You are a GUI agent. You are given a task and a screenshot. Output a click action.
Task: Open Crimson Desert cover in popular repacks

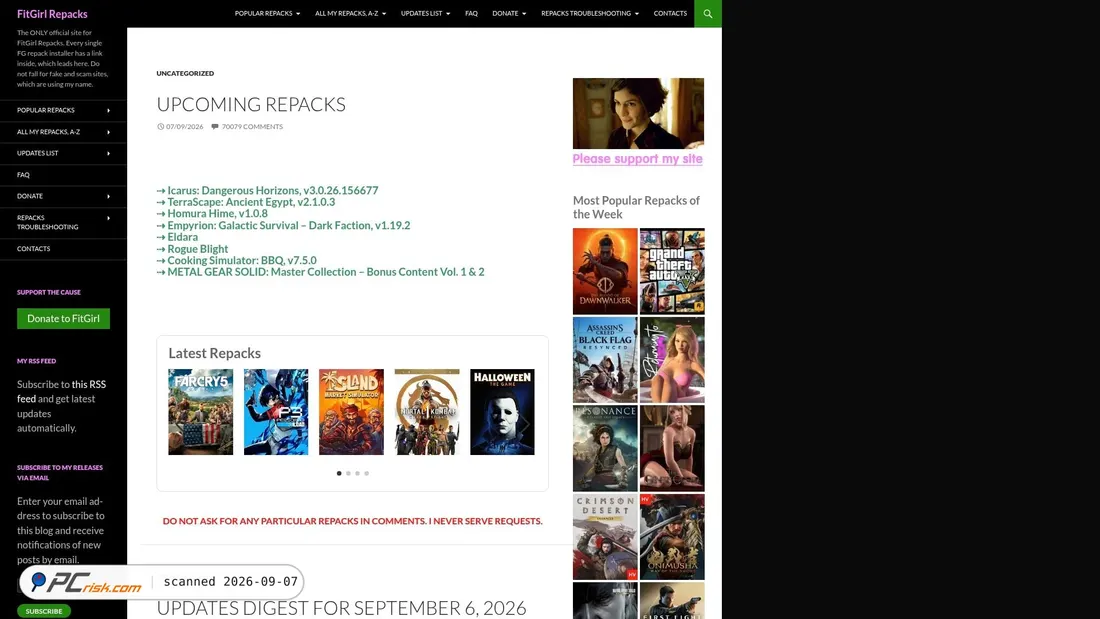click(605, 537)
